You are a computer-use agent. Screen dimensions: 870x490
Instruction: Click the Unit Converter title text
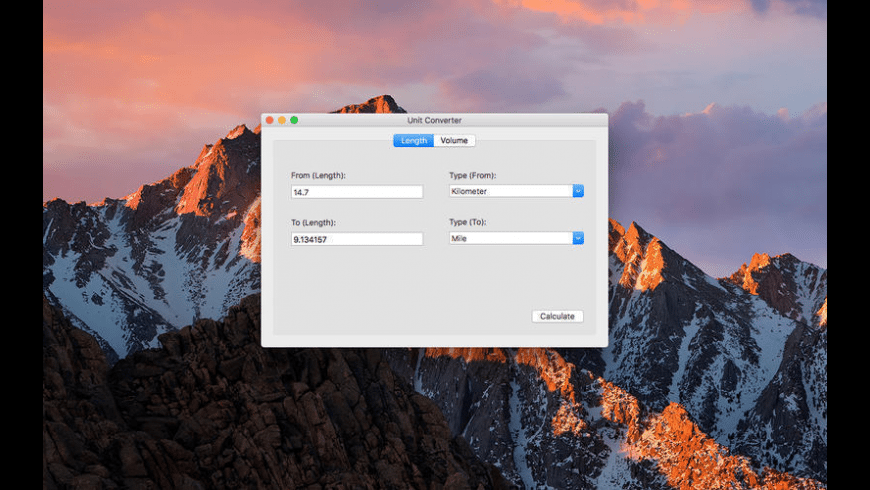pos(434,120)
